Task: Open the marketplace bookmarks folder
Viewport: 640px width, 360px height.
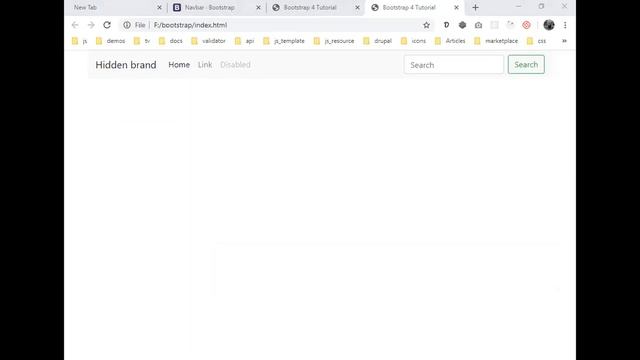Action: pos(496,41)
